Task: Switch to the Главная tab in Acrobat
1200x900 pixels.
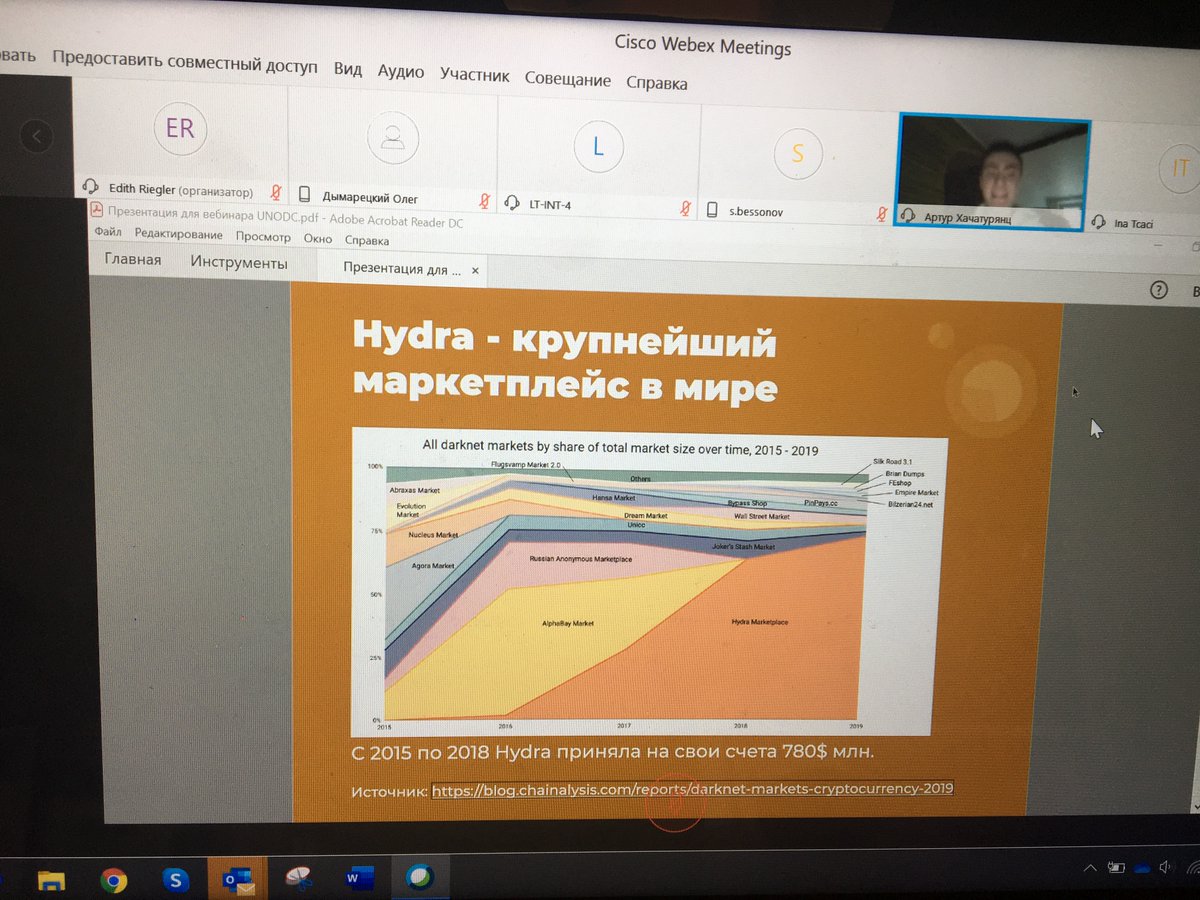Action: (x=133, y=260)
